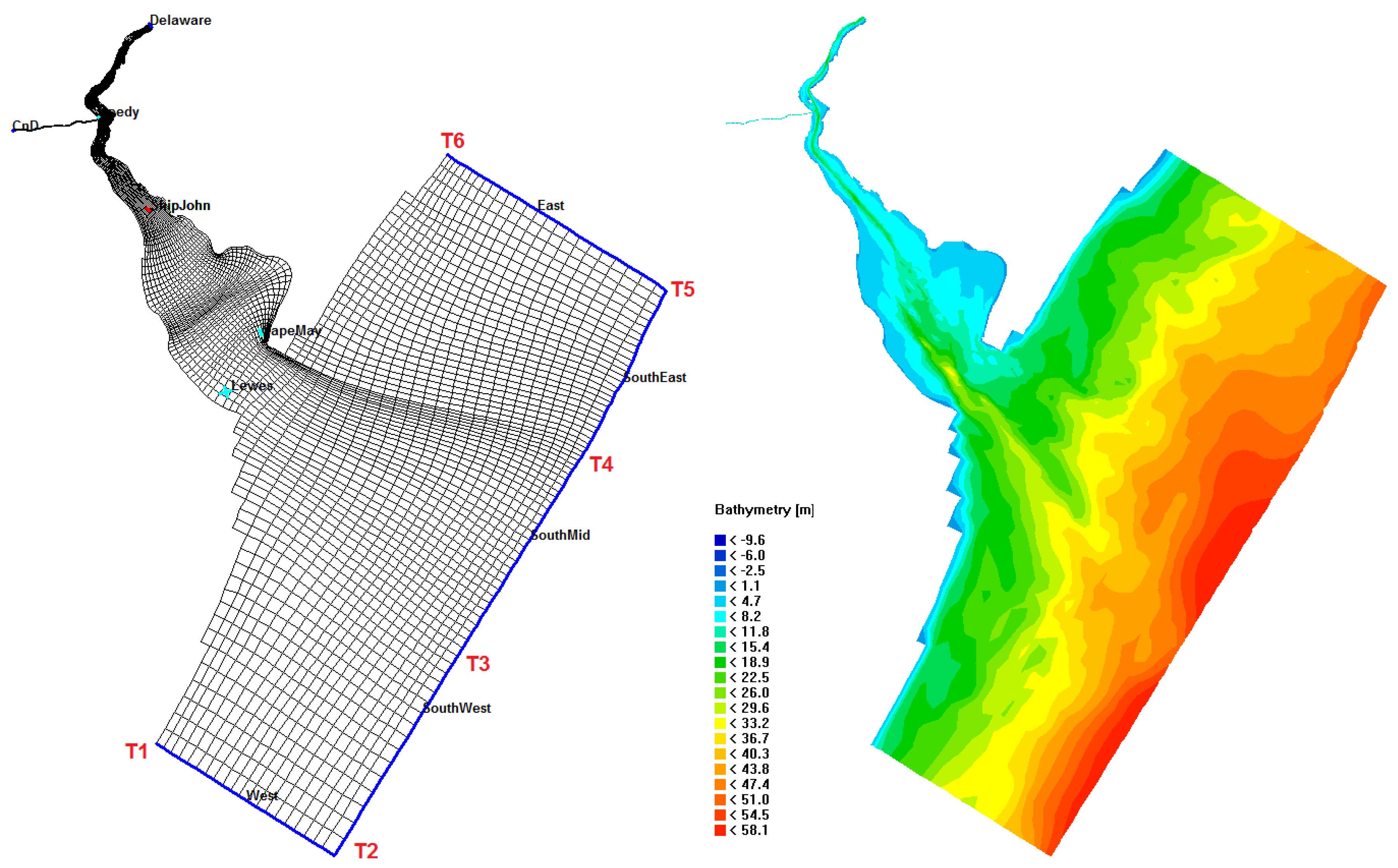
Task: Click the SouthEast boundary label
Action: tap(655, 378)
